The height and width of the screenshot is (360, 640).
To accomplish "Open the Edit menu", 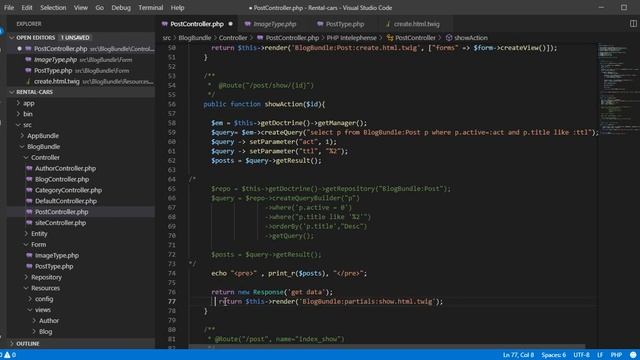I will pos(27,8).
